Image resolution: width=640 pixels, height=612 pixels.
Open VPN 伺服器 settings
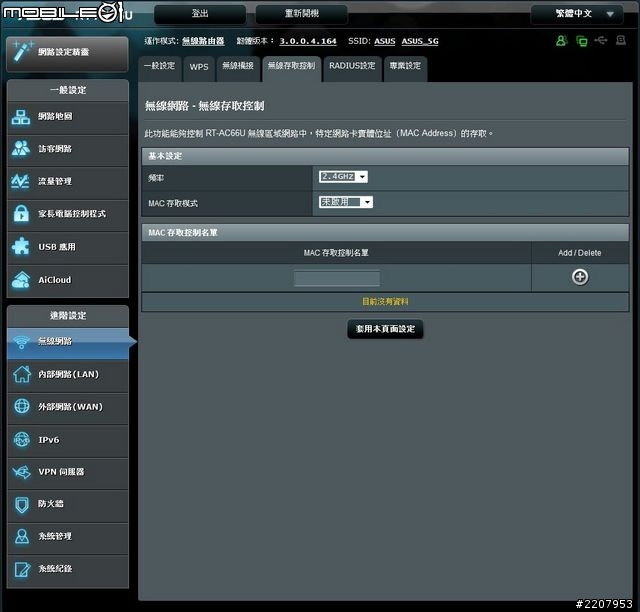67,472
